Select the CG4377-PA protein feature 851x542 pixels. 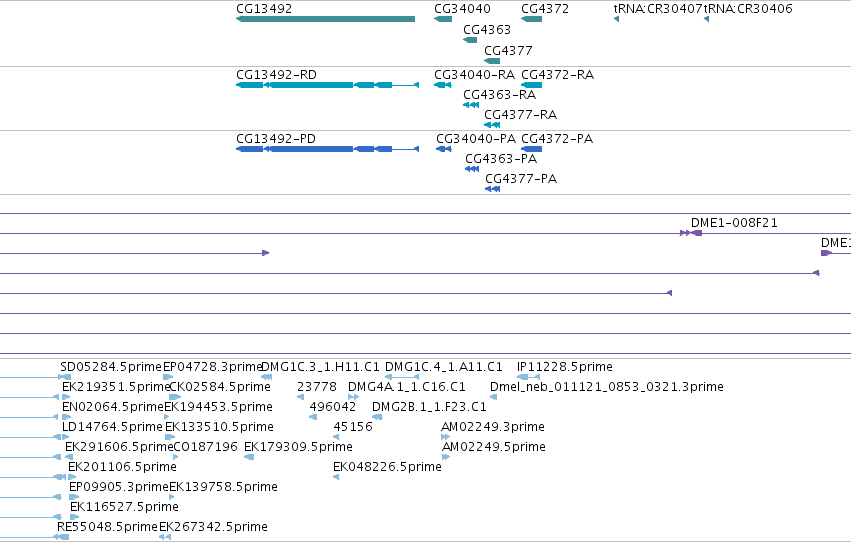click(x=492, y=189)
